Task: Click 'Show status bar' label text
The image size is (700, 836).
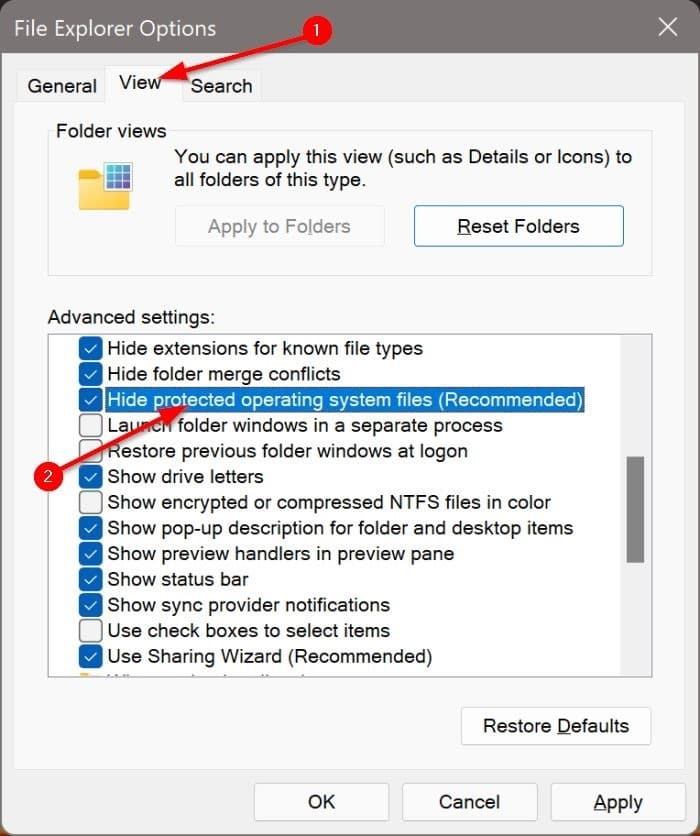Action: pyautogui.click(x=178, y=579)
